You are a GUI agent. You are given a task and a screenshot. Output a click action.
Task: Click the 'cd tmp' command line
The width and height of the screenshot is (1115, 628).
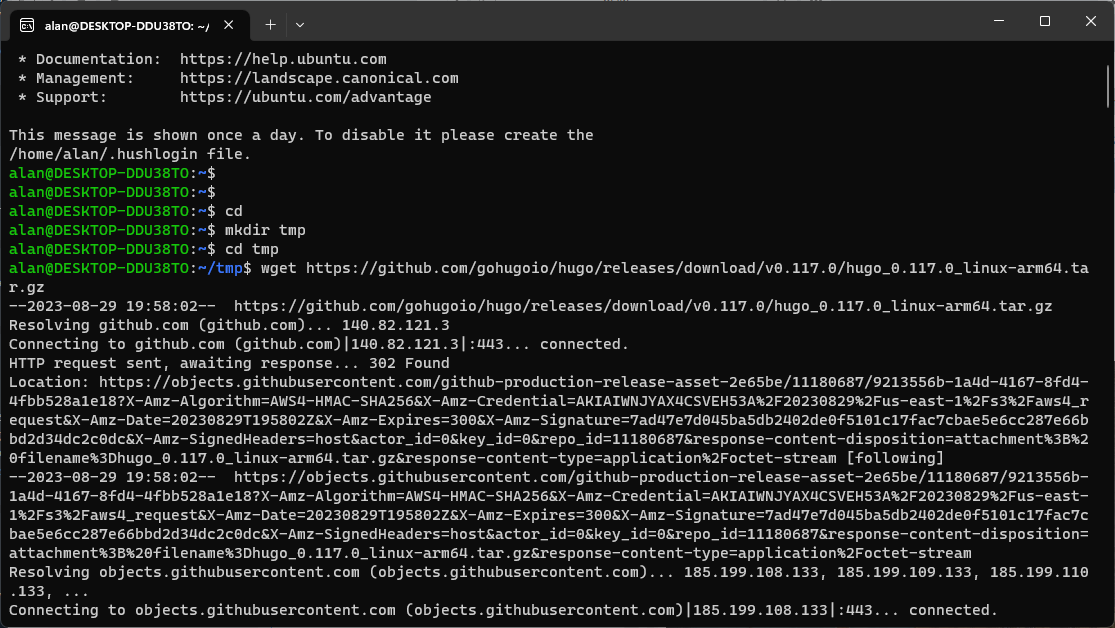click(x=144, y=249)
